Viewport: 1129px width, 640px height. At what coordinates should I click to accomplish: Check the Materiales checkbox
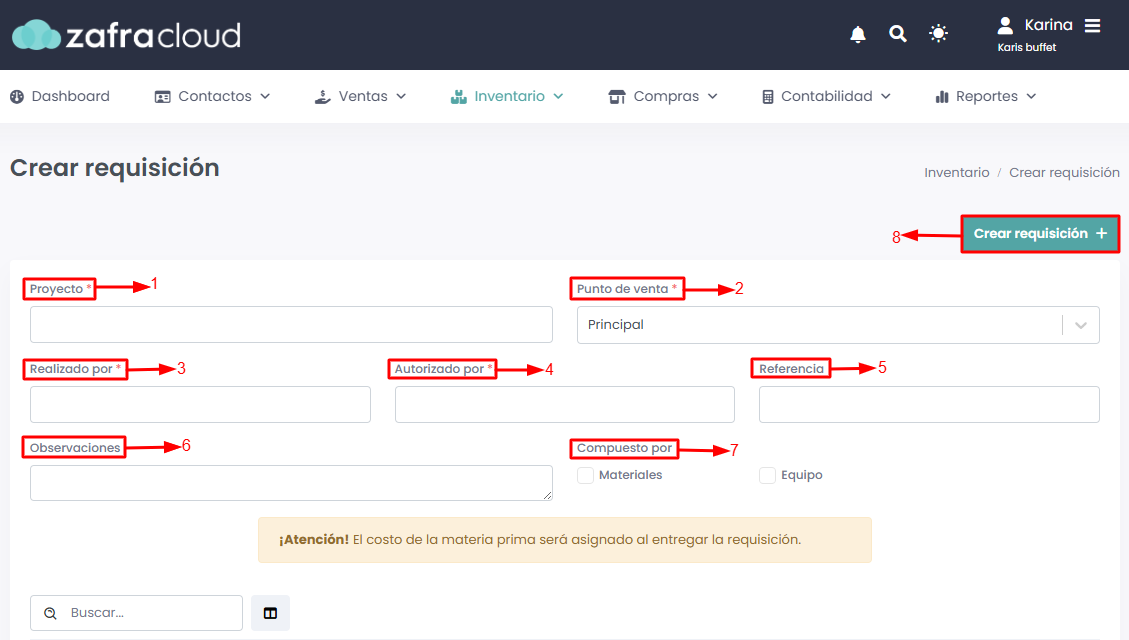point(585,475)
